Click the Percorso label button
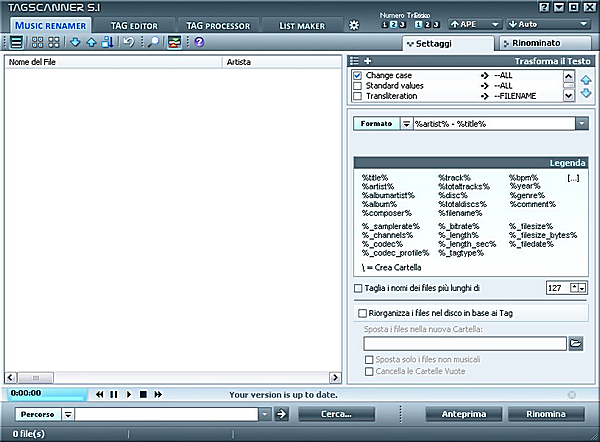Screen dimensions: 600x442 (x=38, y=414)
